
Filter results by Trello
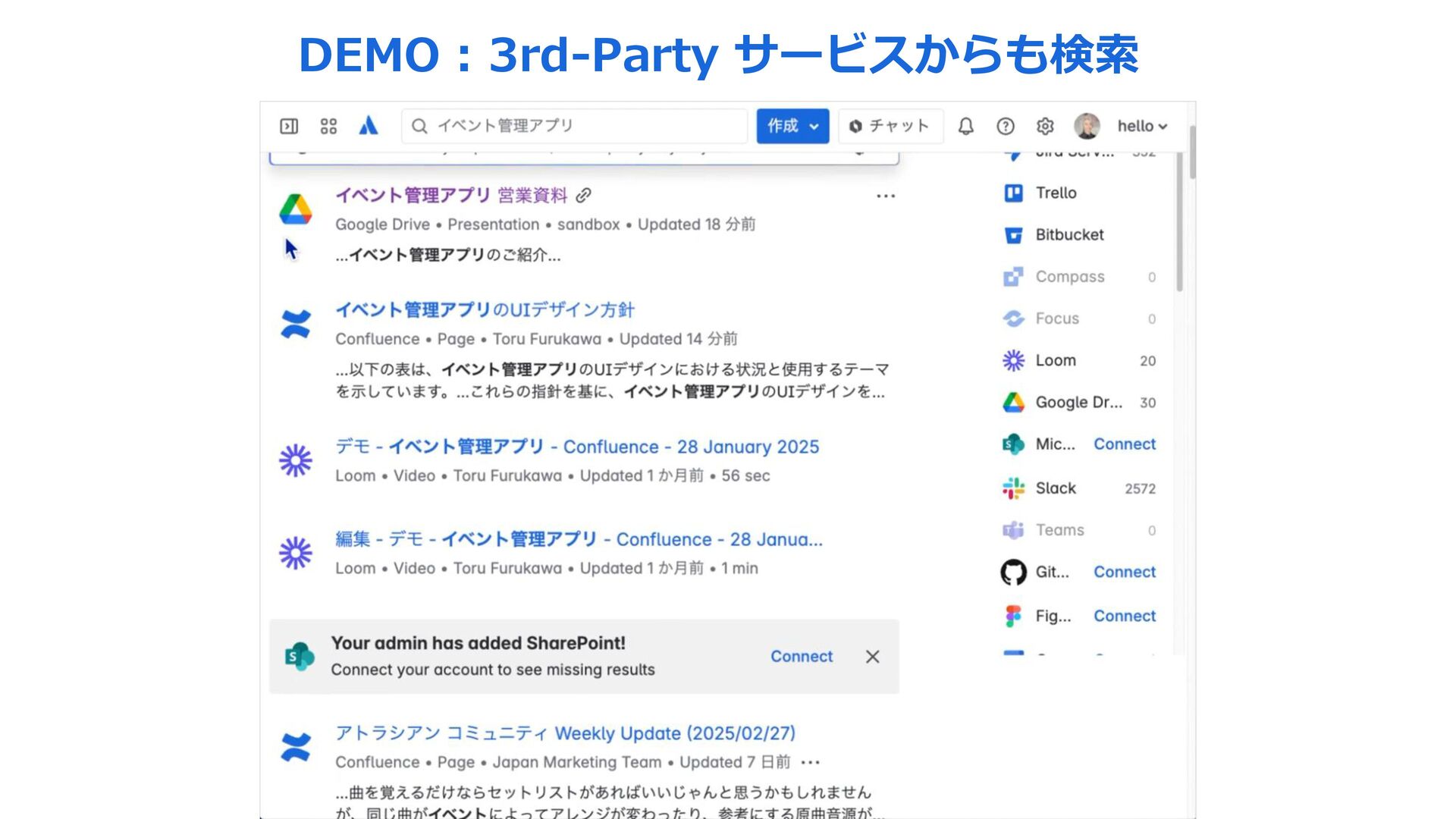pyautogui.click(x=1056, y=193)
